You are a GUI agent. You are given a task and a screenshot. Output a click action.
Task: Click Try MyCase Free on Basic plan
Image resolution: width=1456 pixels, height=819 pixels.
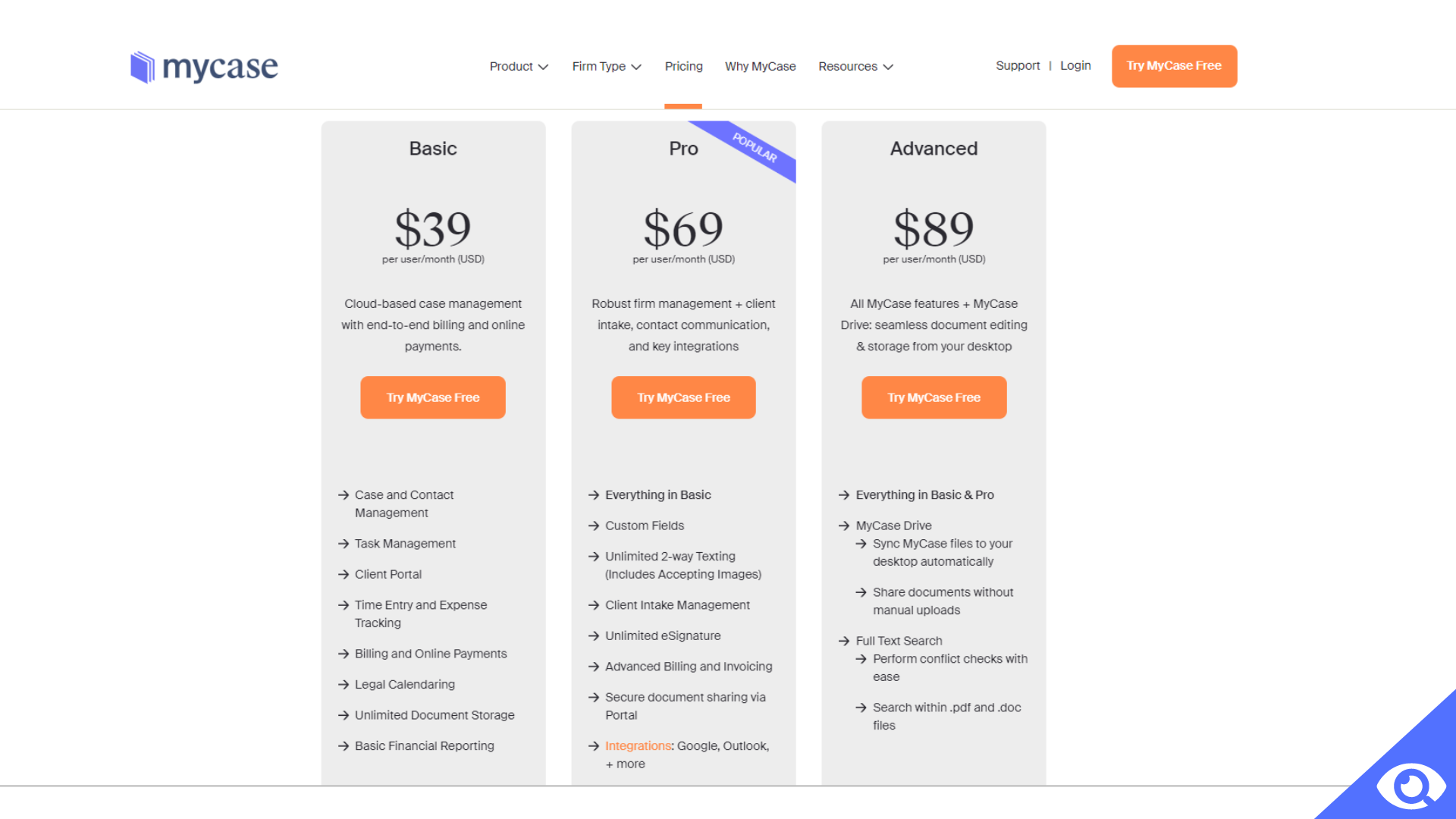tap(432, 397)
